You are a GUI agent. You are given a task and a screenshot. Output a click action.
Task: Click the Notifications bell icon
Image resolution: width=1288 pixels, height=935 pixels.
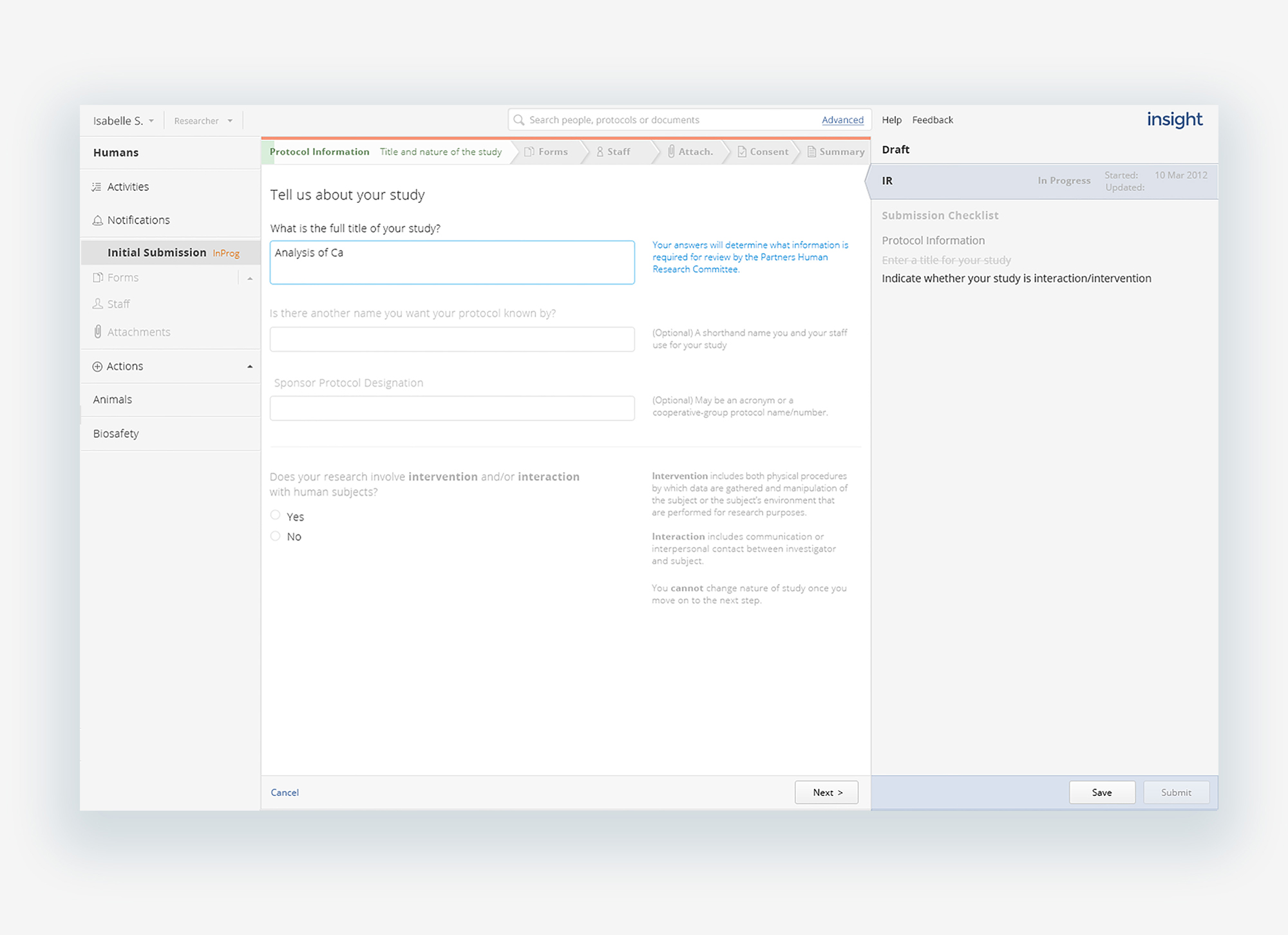pos(98,220)
